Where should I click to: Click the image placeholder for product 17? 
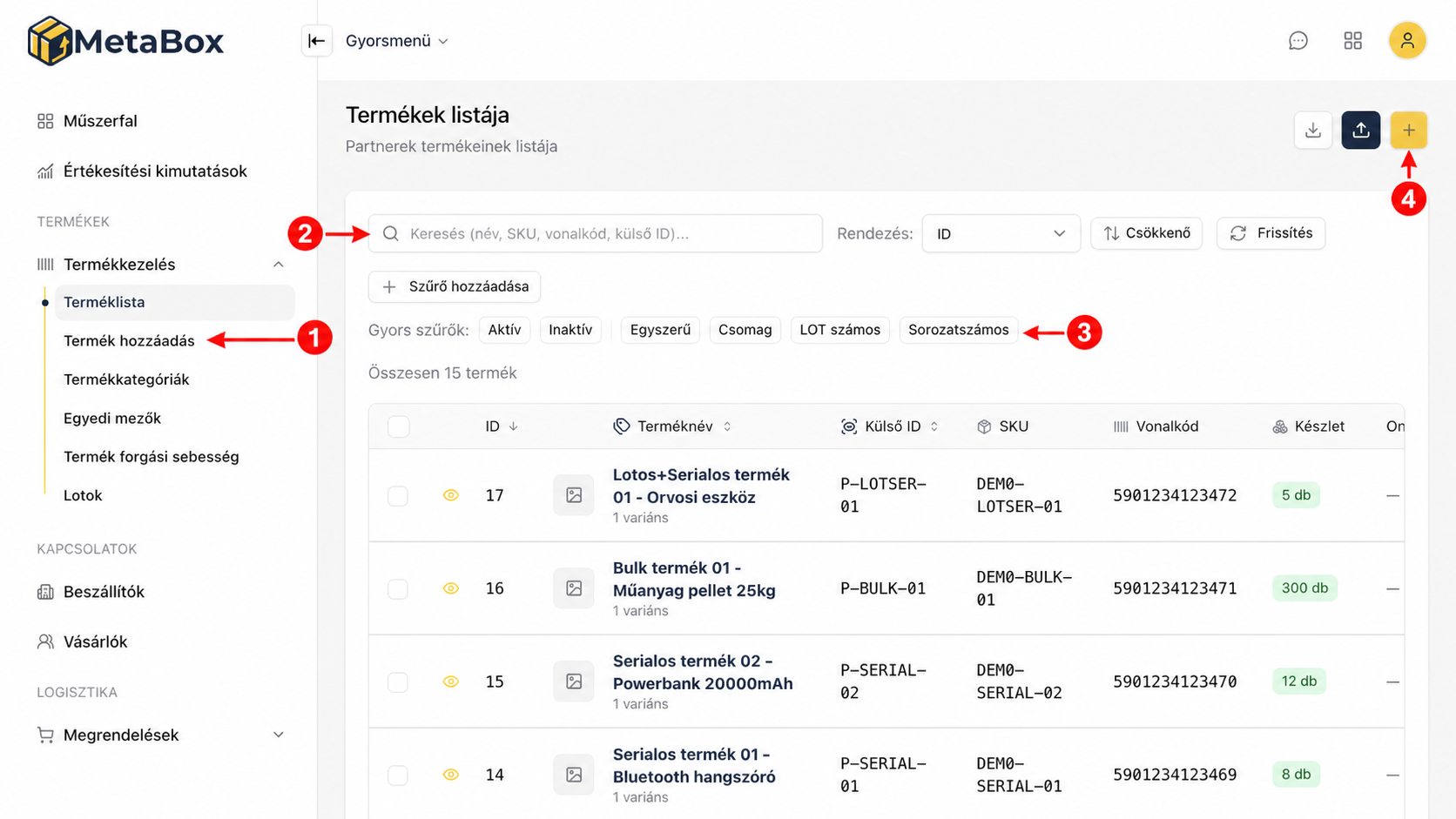pos(574,495)
